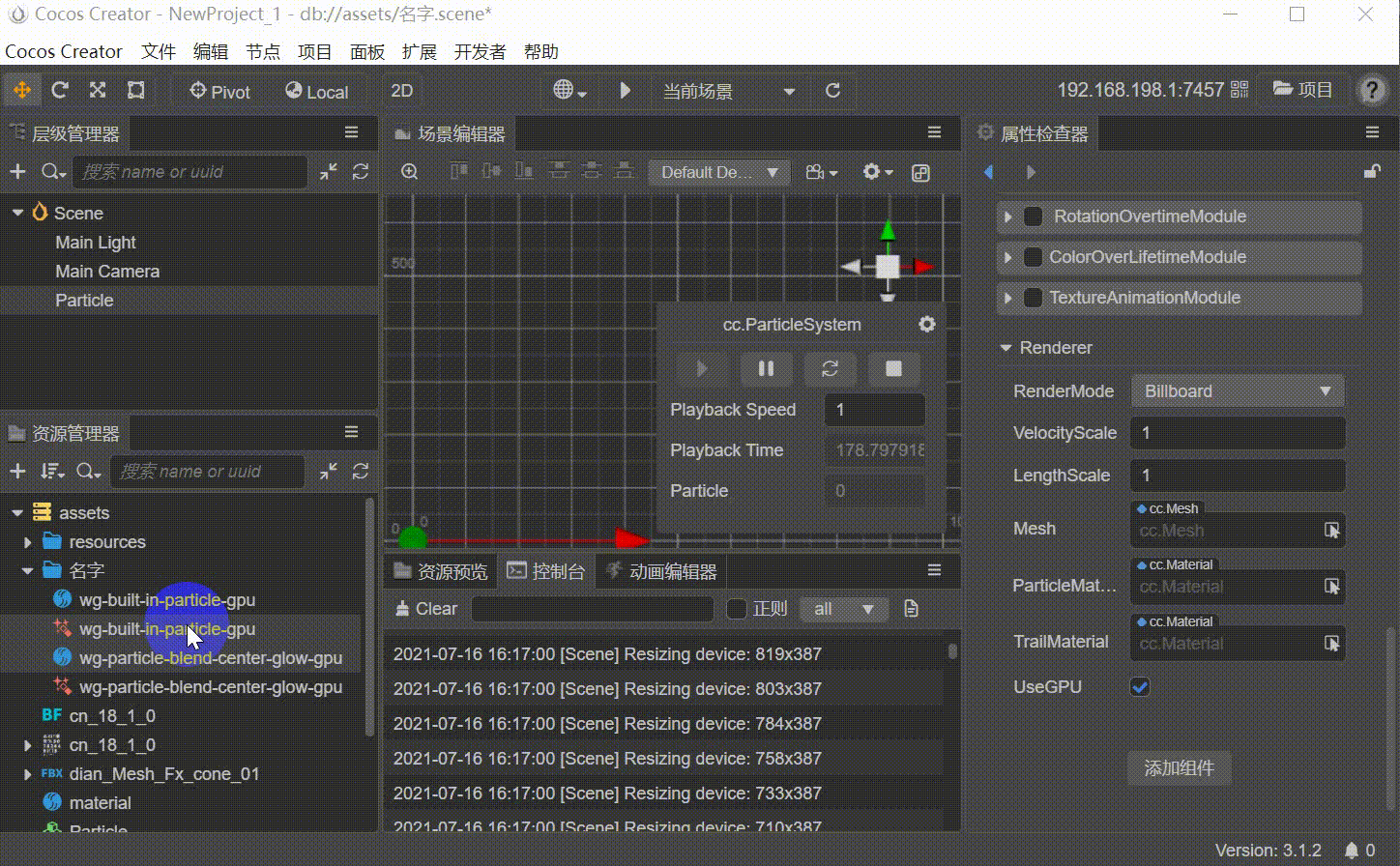
Task: Click the preview Play button in toolbar
Action: coord(625,91)
